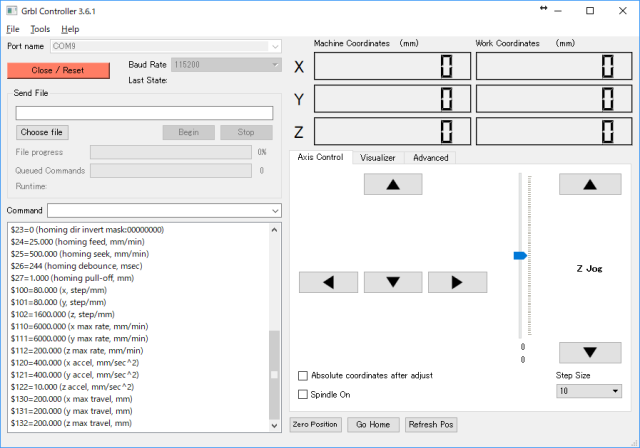Click the Y machine coordinate display
640x448 pixels.
(x=392, y=99)
